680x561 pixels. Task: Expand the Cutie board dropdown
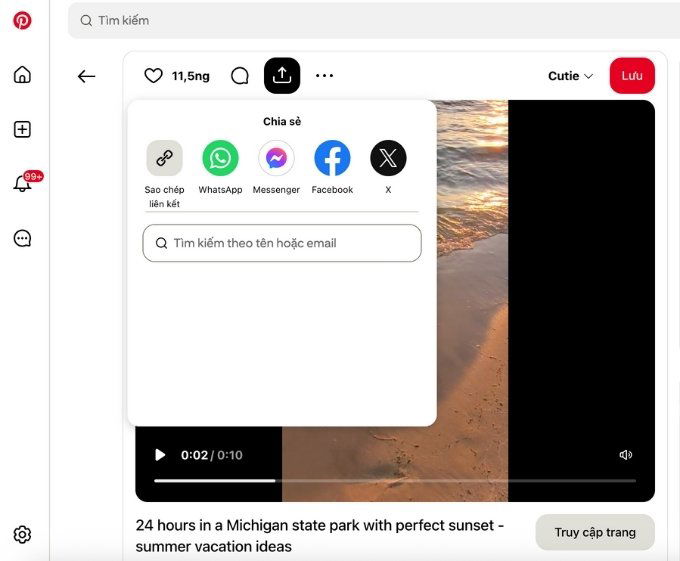click(x=570, y=76)
